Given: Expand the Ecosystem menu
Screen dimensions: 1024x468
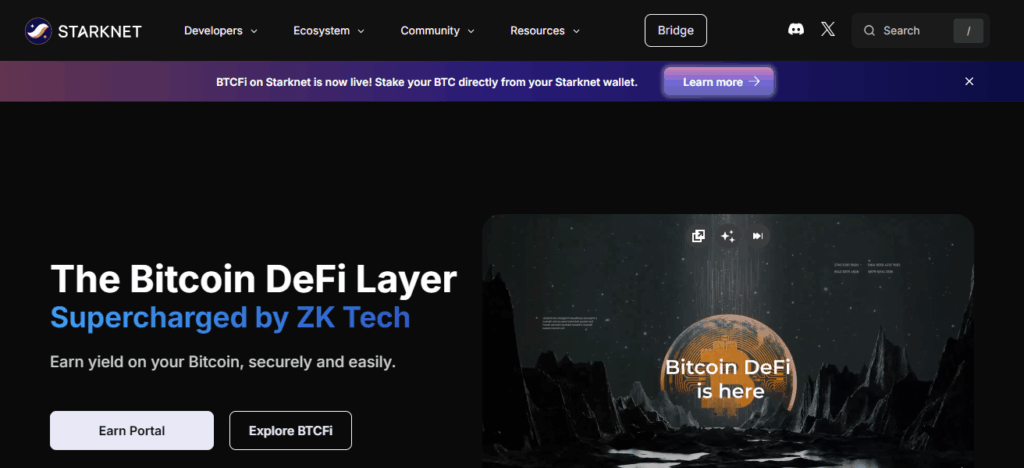Looking at the screenshot, I should pos(328,31).
